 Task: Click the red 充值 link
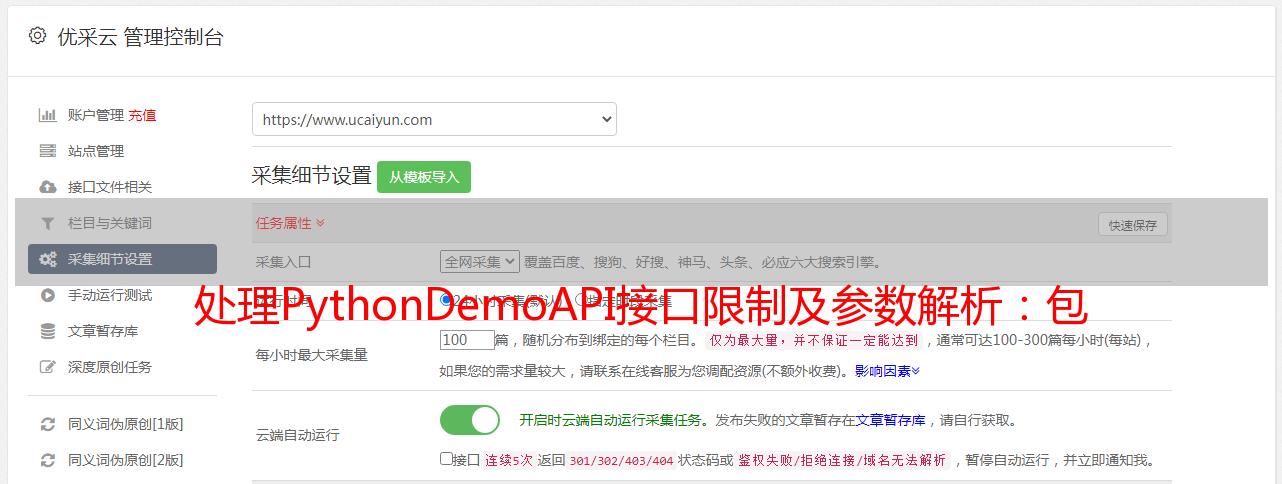coord(142,115)
